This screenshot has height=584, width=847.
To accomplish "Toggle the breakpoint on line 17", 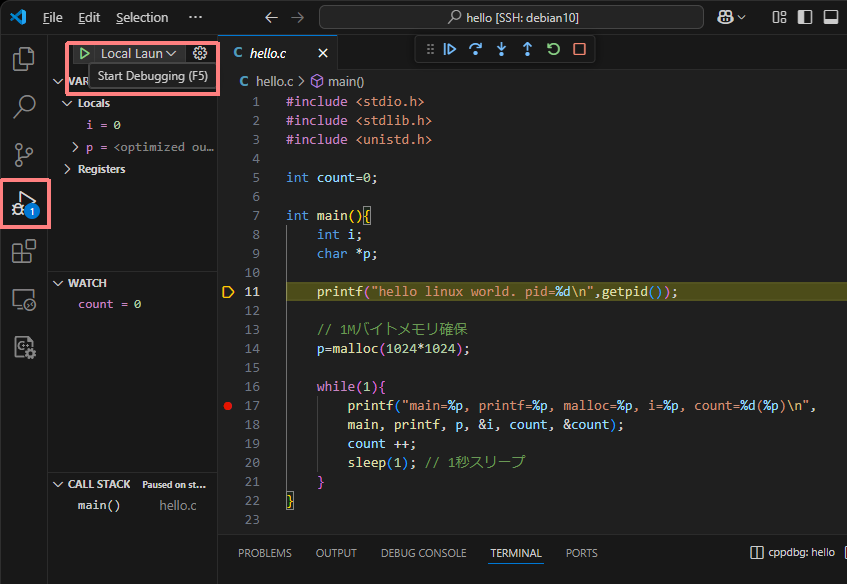I will tap(227, 405).
